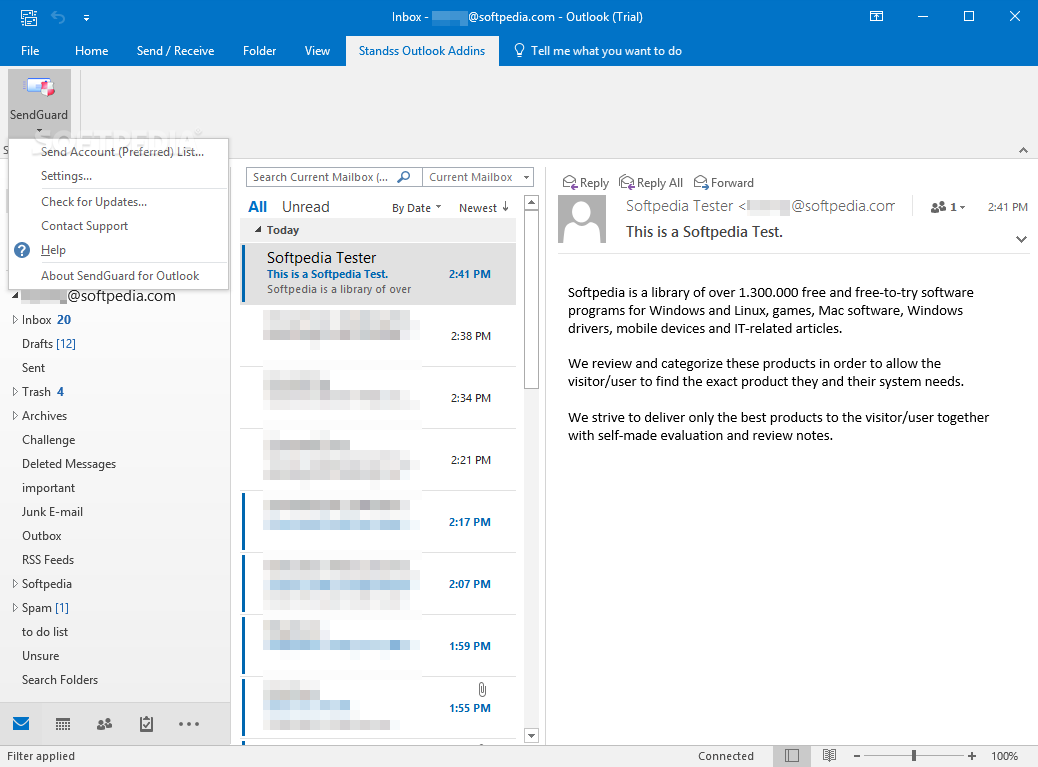Viewport: 1038px width, 767px height.
Task: Click the zoom slider handle
Action: [x=914, y=756]
